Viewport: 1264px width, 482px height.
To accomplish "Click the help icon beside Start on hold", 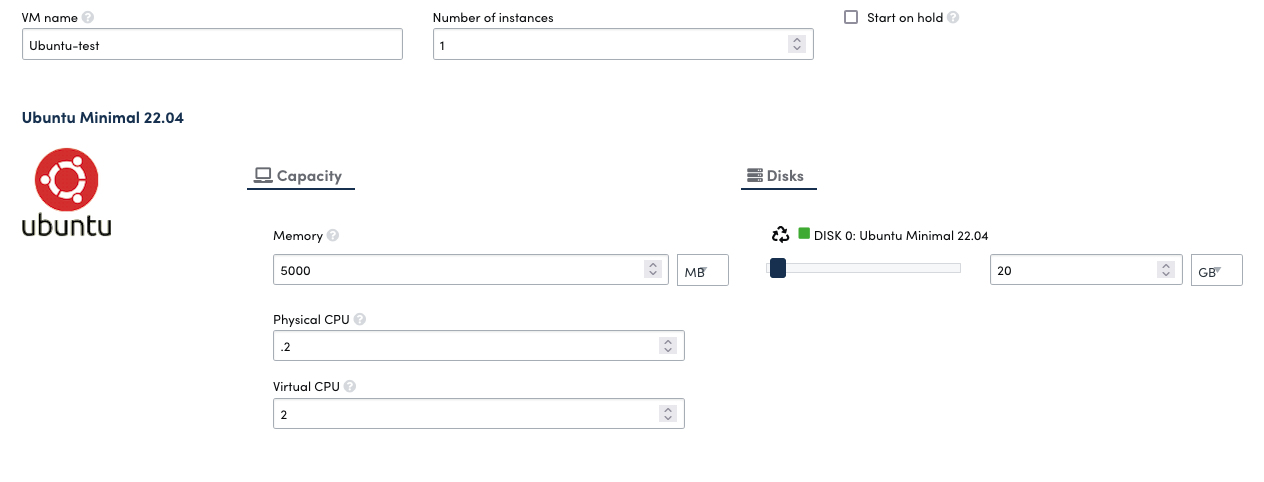I will (953, 18).
